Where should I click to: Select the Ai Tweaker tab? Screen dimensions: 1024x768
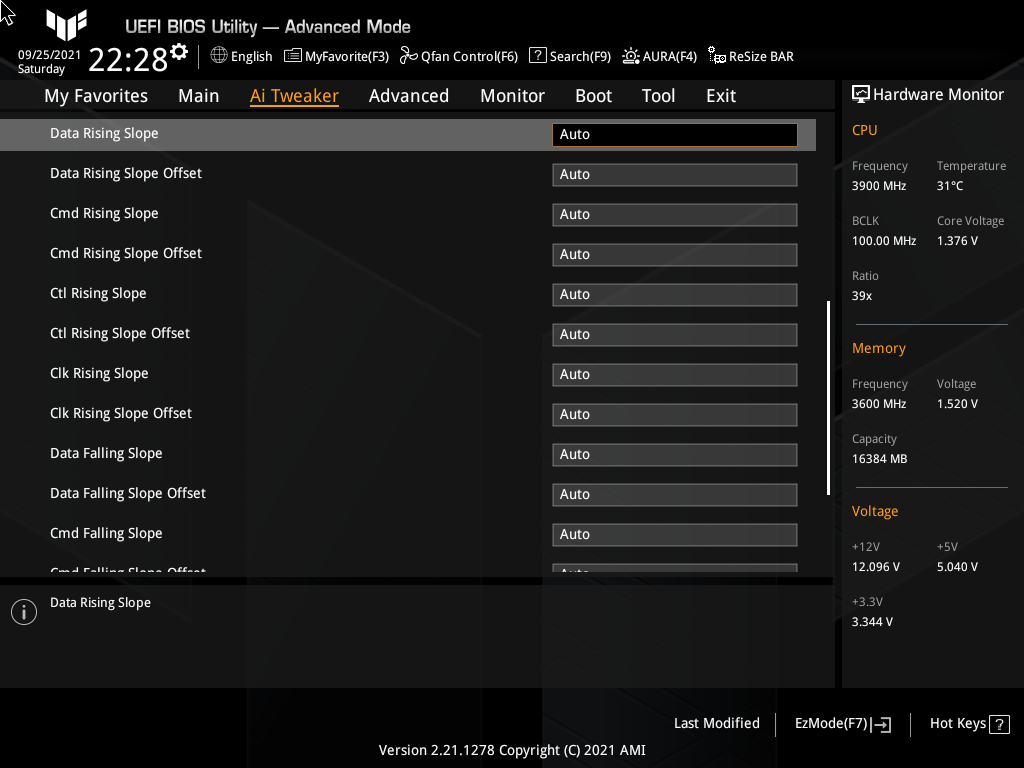294,96
